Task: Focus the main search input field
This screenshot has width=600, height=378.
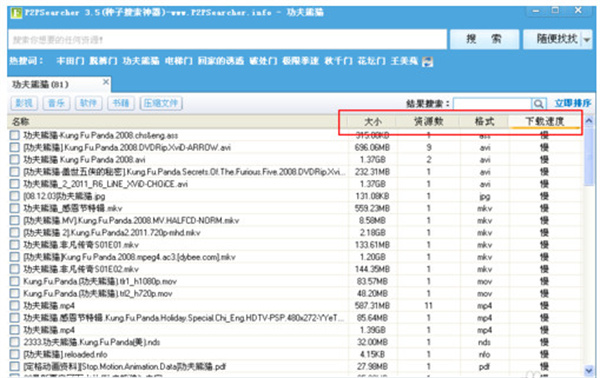Action: pyautogui.click(x=227, y=39)
